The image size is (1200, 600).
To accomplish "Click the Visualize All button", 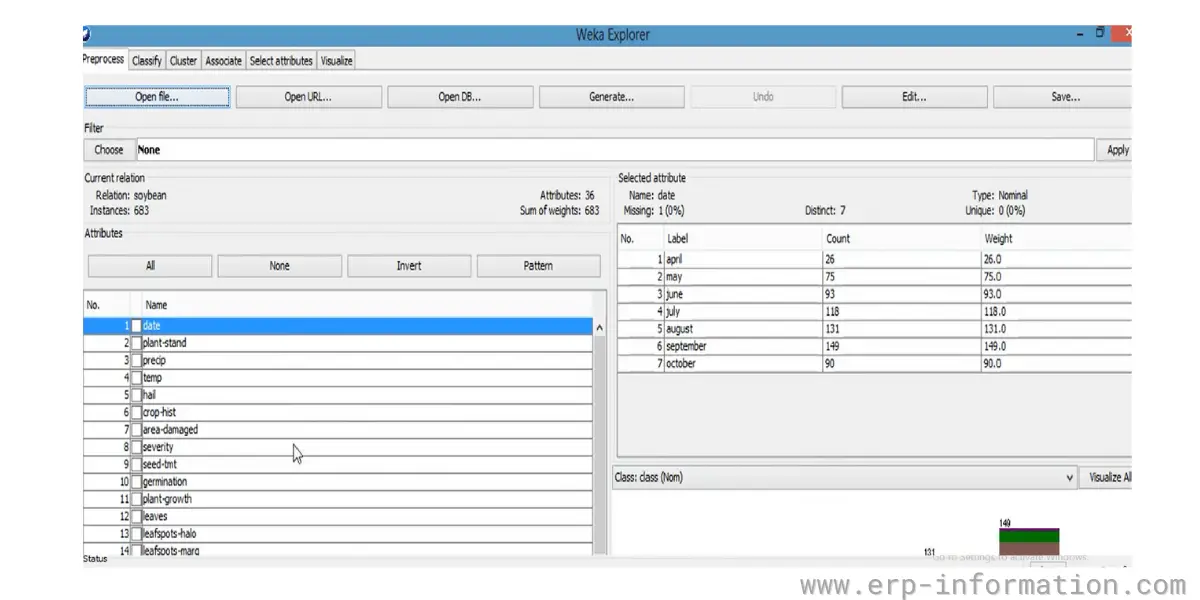I will [x=1106, y=478].
